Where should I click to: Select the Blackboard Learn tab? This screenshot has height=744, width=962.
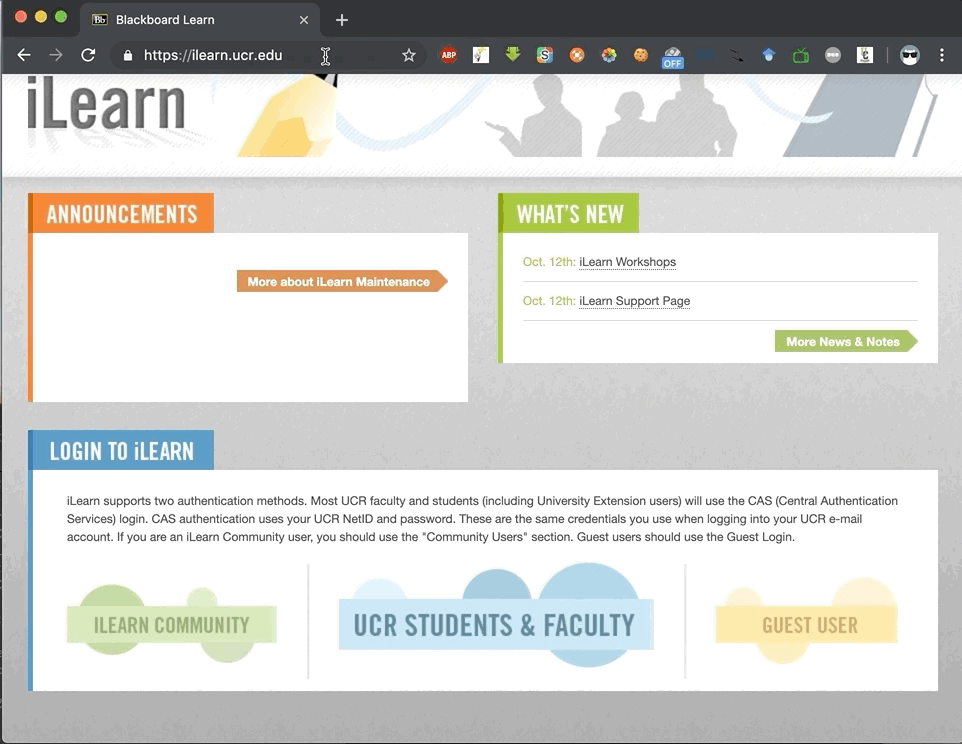point(199,20)
